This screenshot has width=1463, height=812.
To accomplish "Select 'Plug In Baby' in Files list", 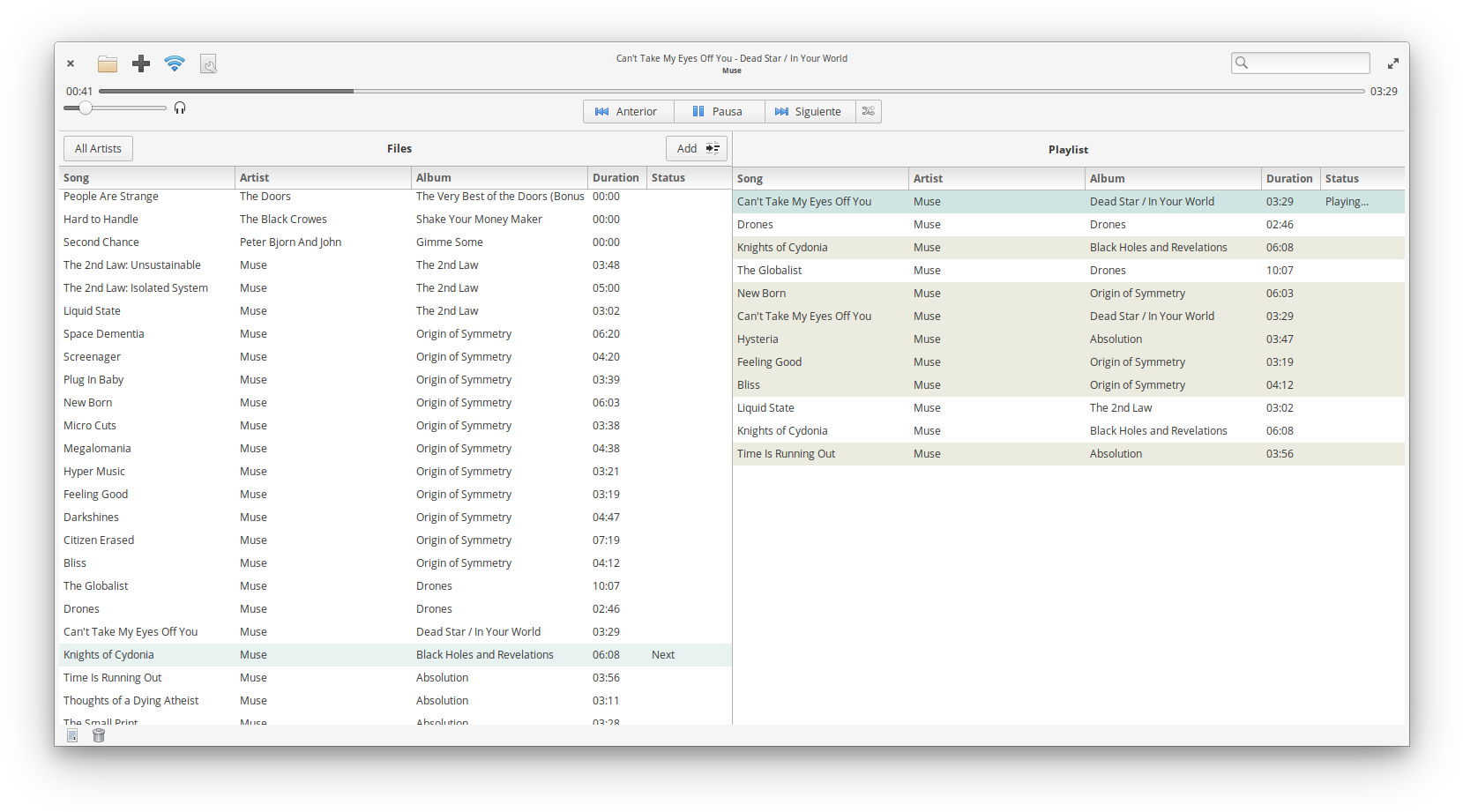I will pos(395,380).
